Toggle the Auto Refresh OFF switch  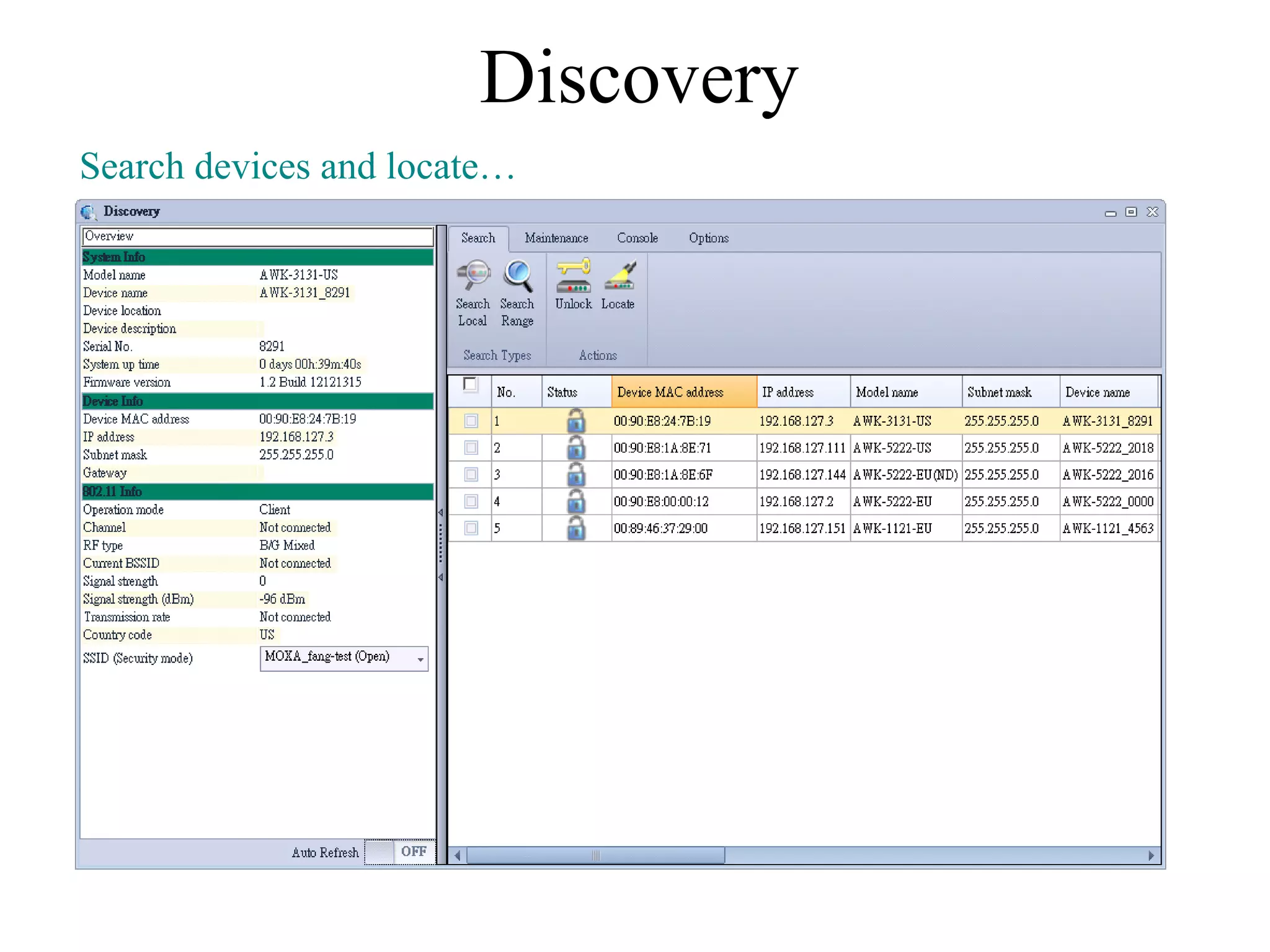tap(400, 852)
